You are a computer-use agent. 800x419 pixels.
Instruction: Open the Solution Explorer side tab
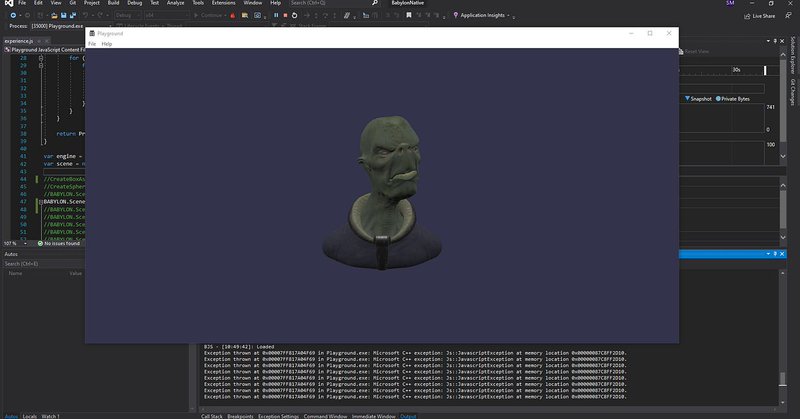pos(792,55)
